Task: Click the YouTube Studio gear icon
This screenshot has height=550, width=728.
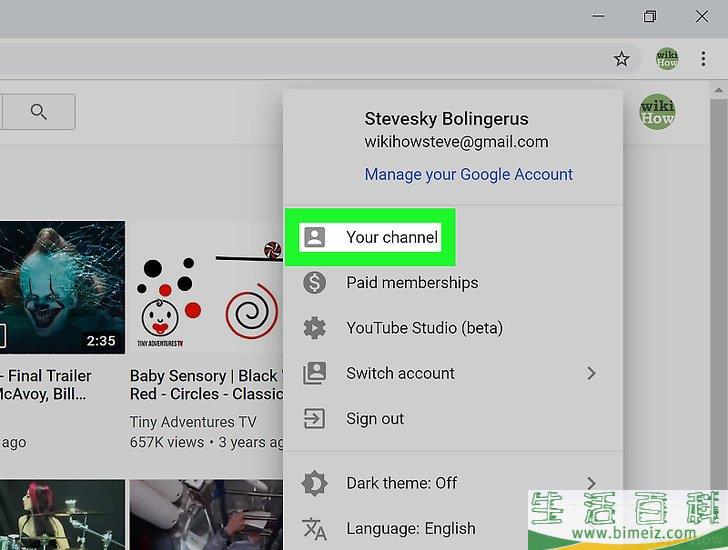Action: (314, 328)
